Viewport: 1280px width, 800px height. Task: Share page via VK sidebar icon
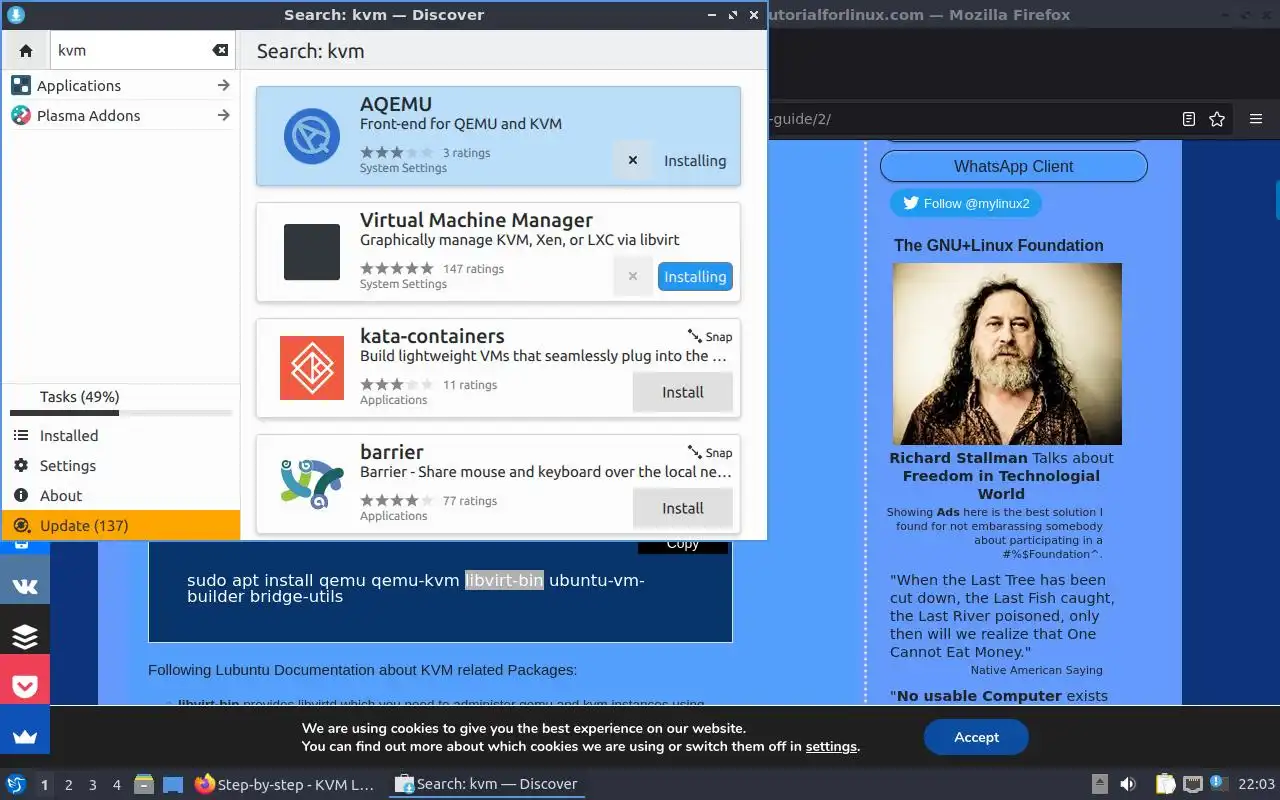25,587
